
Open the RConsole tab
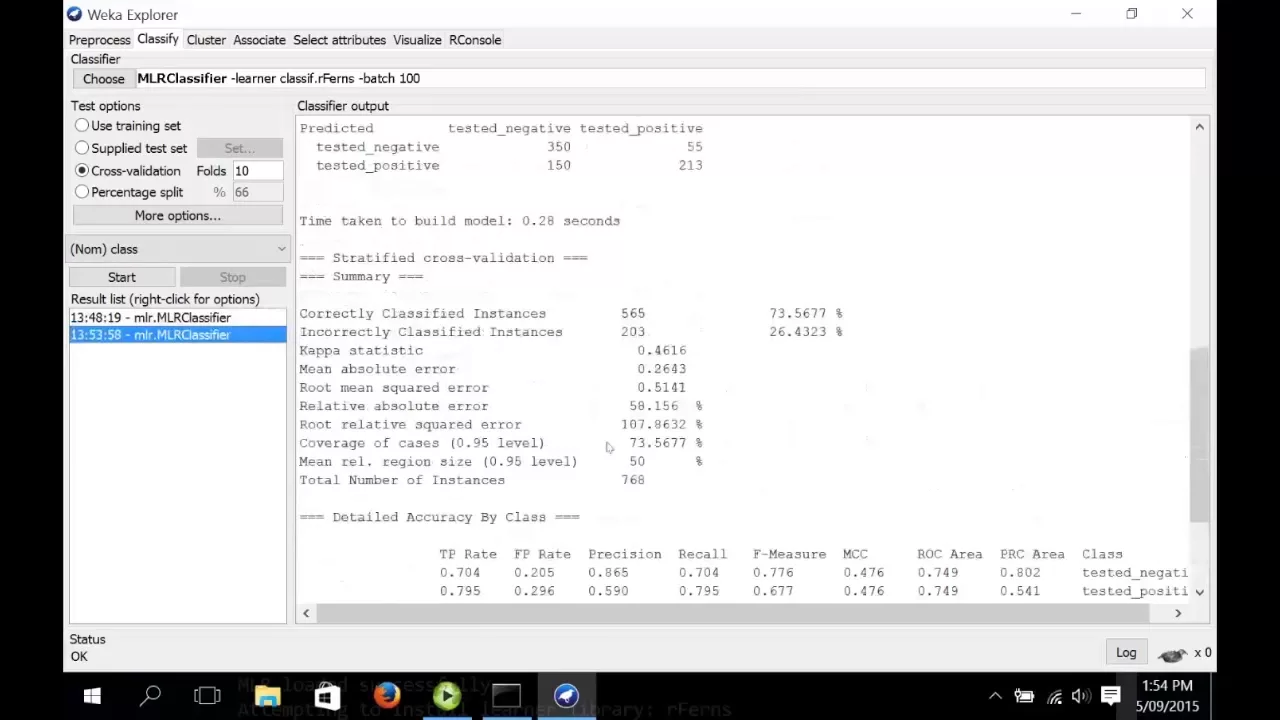(x=475, y=40)
